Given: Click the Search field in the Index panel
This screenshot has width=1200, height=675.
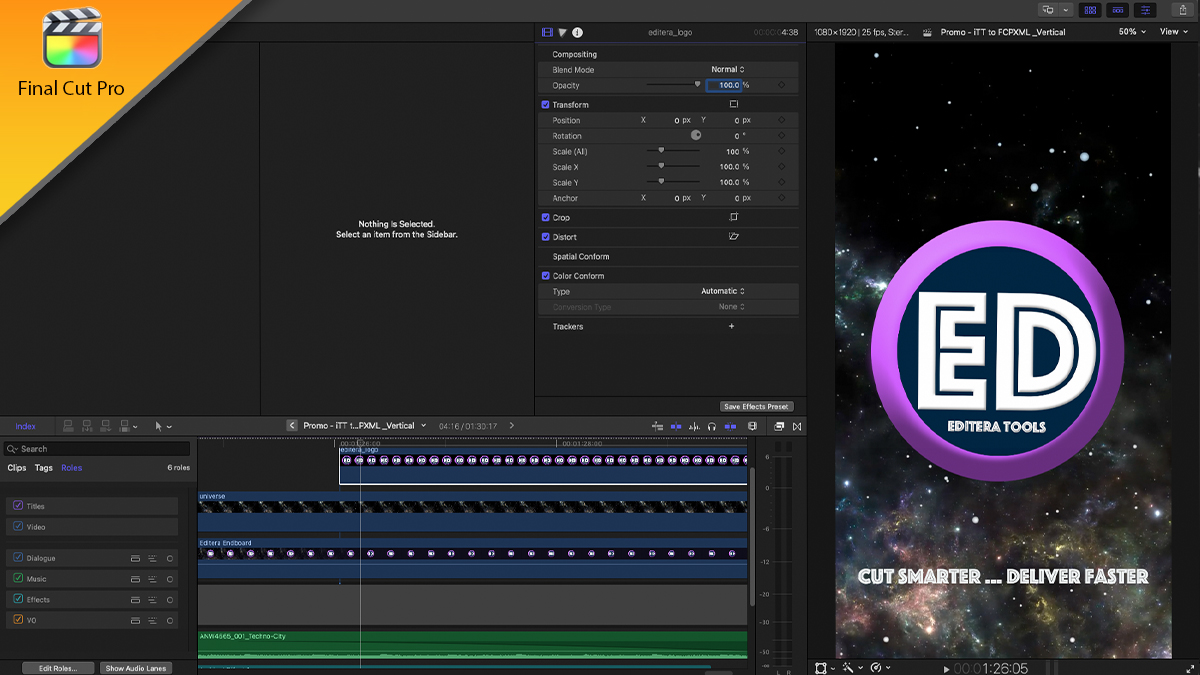Looking at the screenshot, I should coord(96,447).
